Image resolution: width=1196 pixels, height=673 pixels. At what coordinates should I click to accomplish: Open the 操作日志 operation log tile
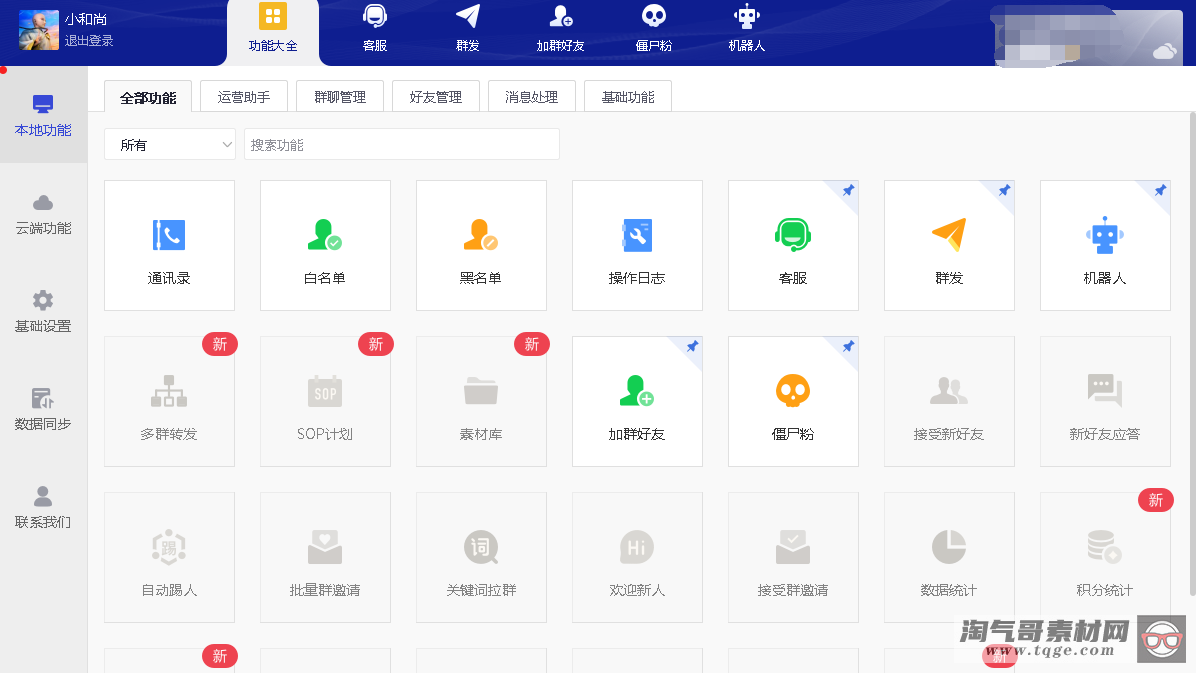tap(637, 245)
